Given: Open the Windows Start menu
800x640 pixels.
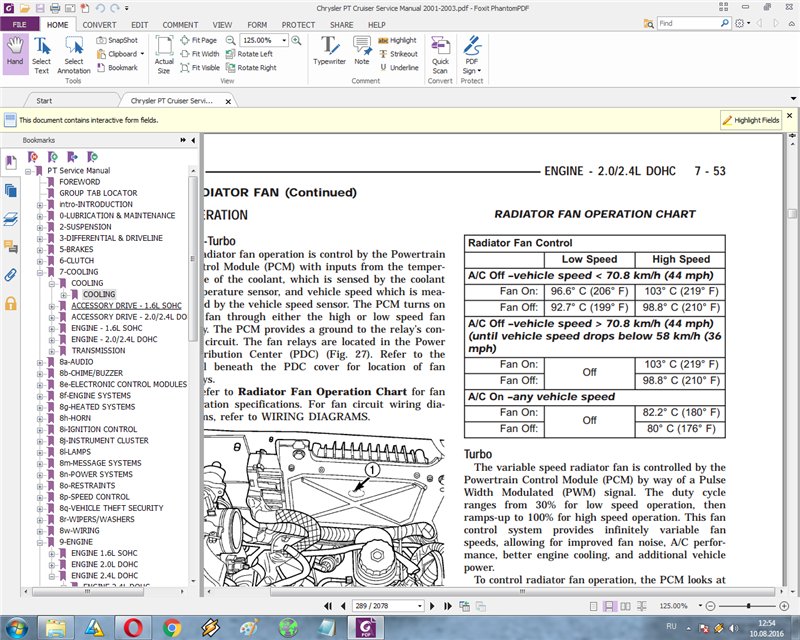Looking at the screenshot, I should 16,627.
